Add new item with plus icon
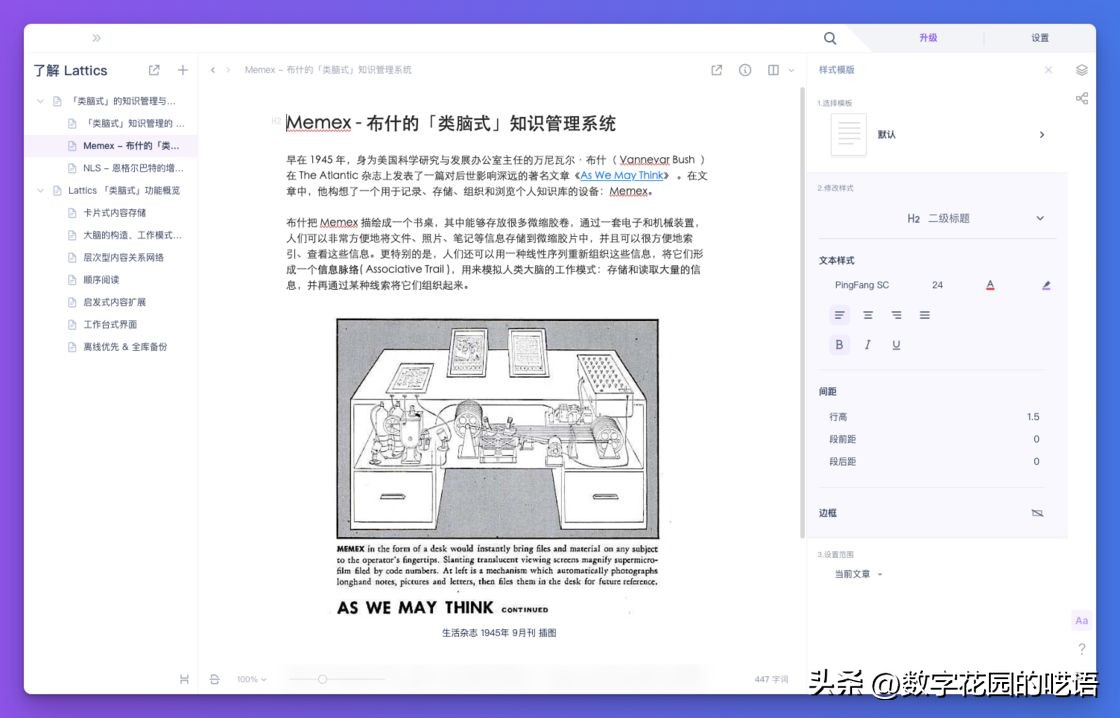This screenshot has width=1120, height=718. point(183,70)
